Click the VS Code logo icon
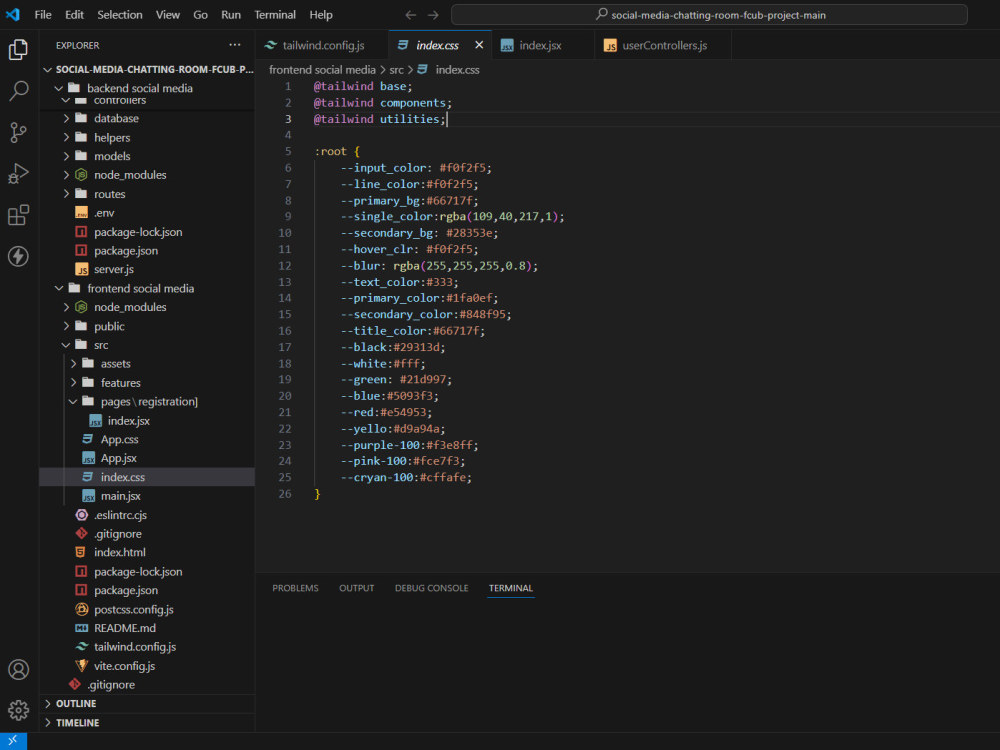 [x=13, y=14]
